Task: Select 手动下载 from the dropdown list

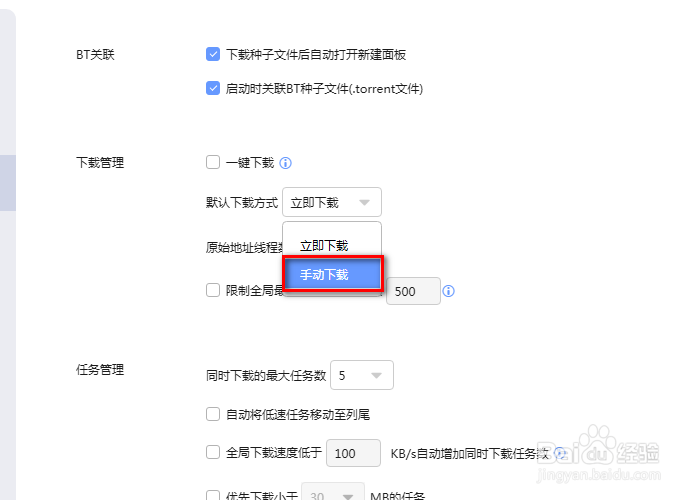Action: [x=333, y=274]
